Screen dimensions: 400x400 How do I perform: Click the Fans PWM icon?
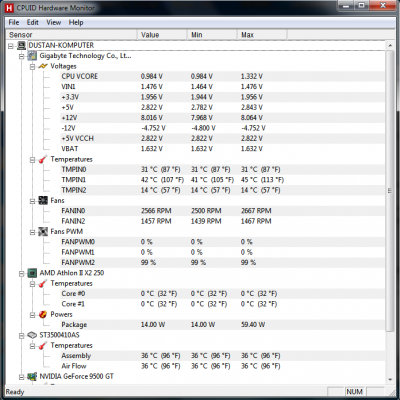click(x=43, y=231)
